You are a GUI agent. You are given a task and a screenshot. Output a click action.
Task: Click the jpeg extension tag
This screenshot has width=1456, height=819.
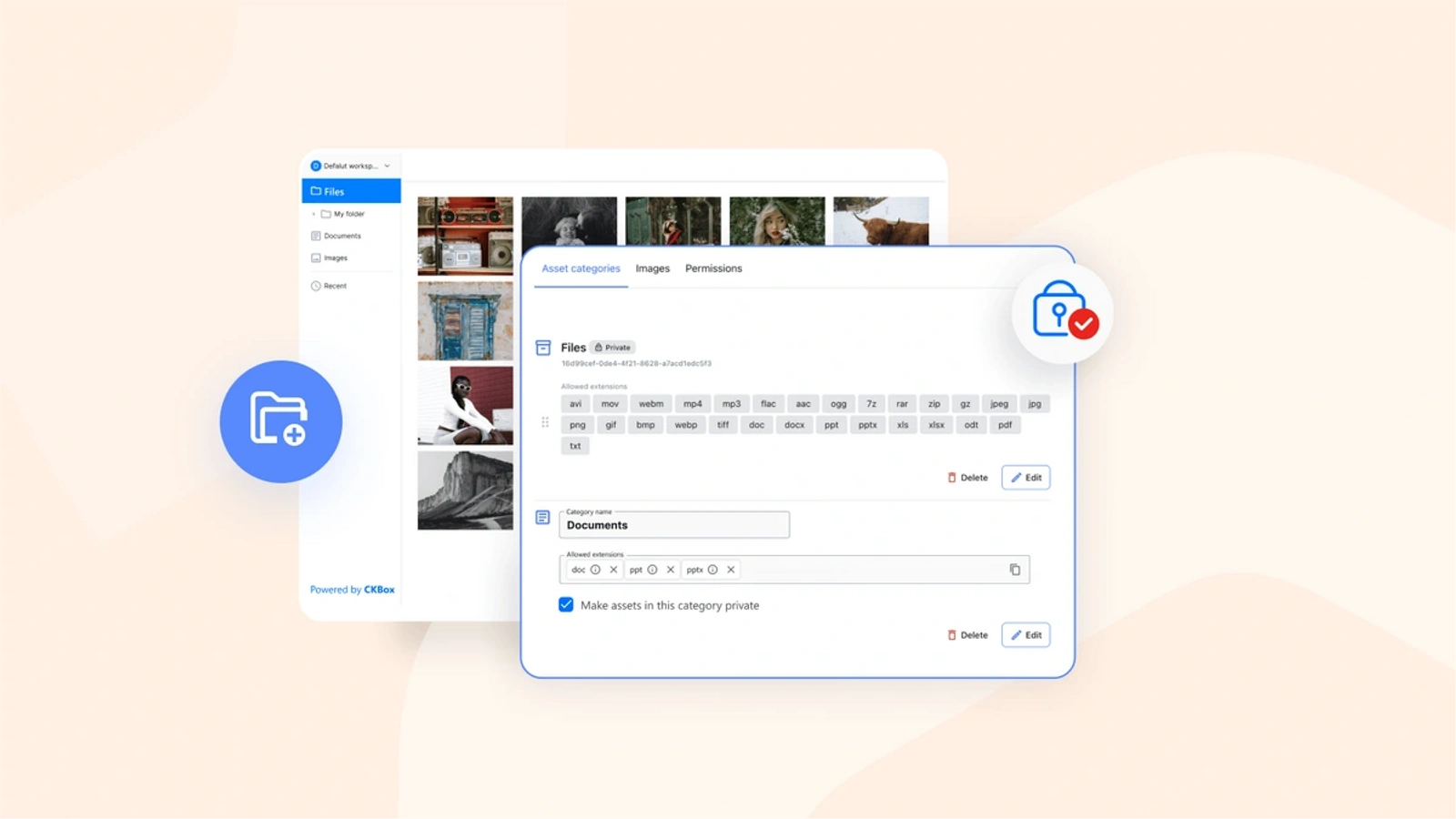999,404
